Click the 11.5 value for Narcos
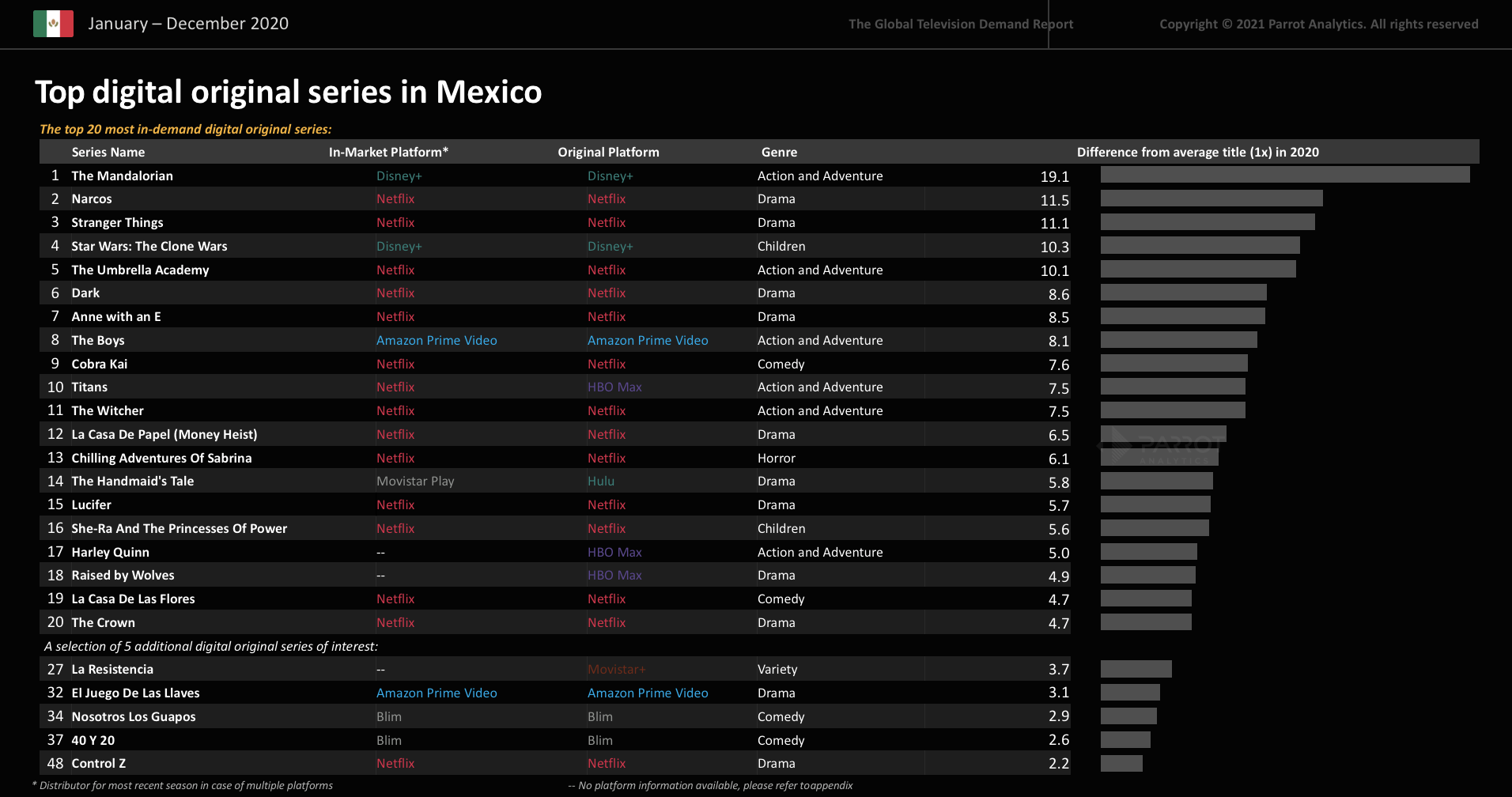The image size is (1512, 797). (x=1055, y=200)
